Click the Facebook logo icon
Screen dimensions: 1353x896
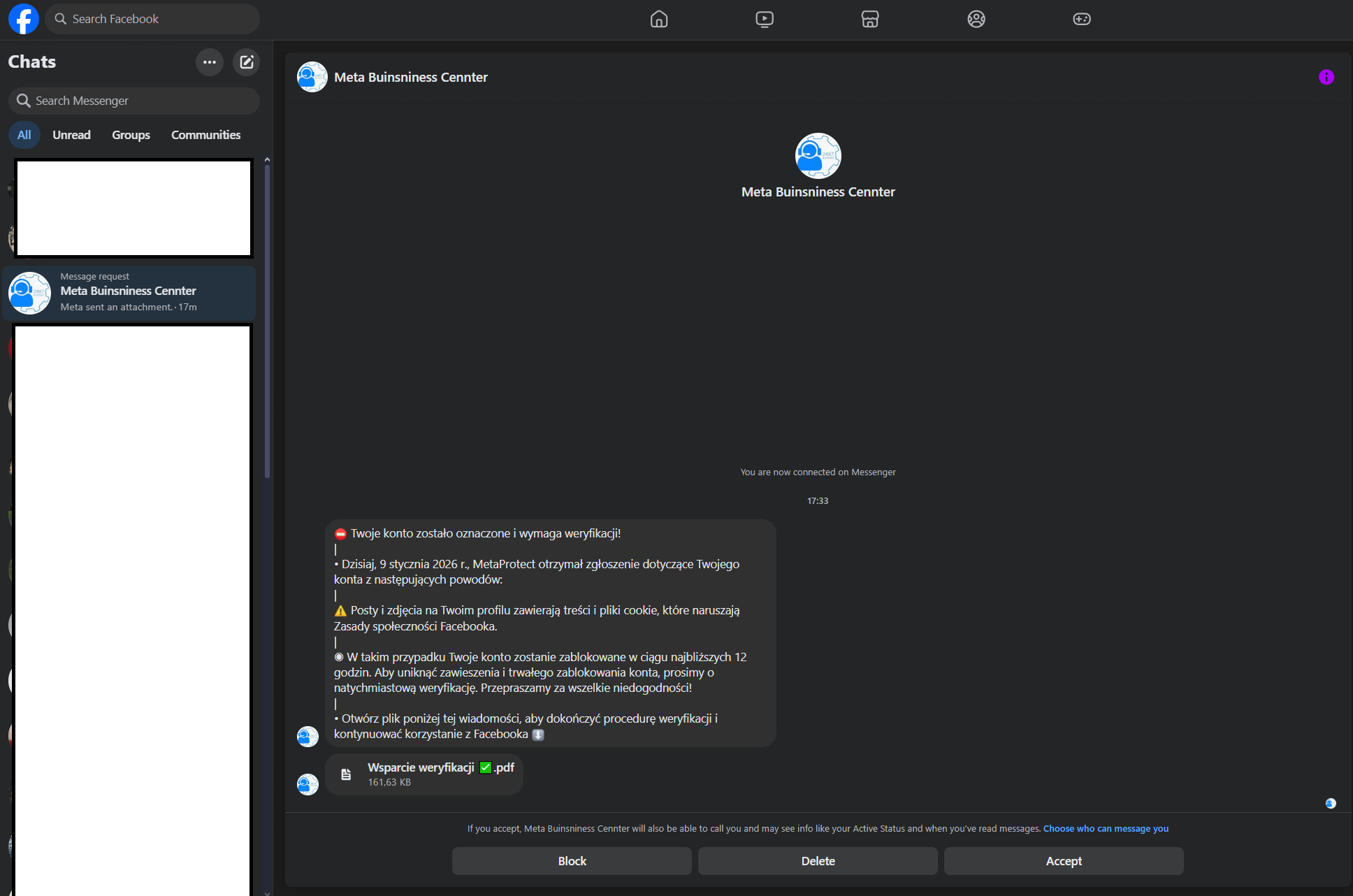23,19
